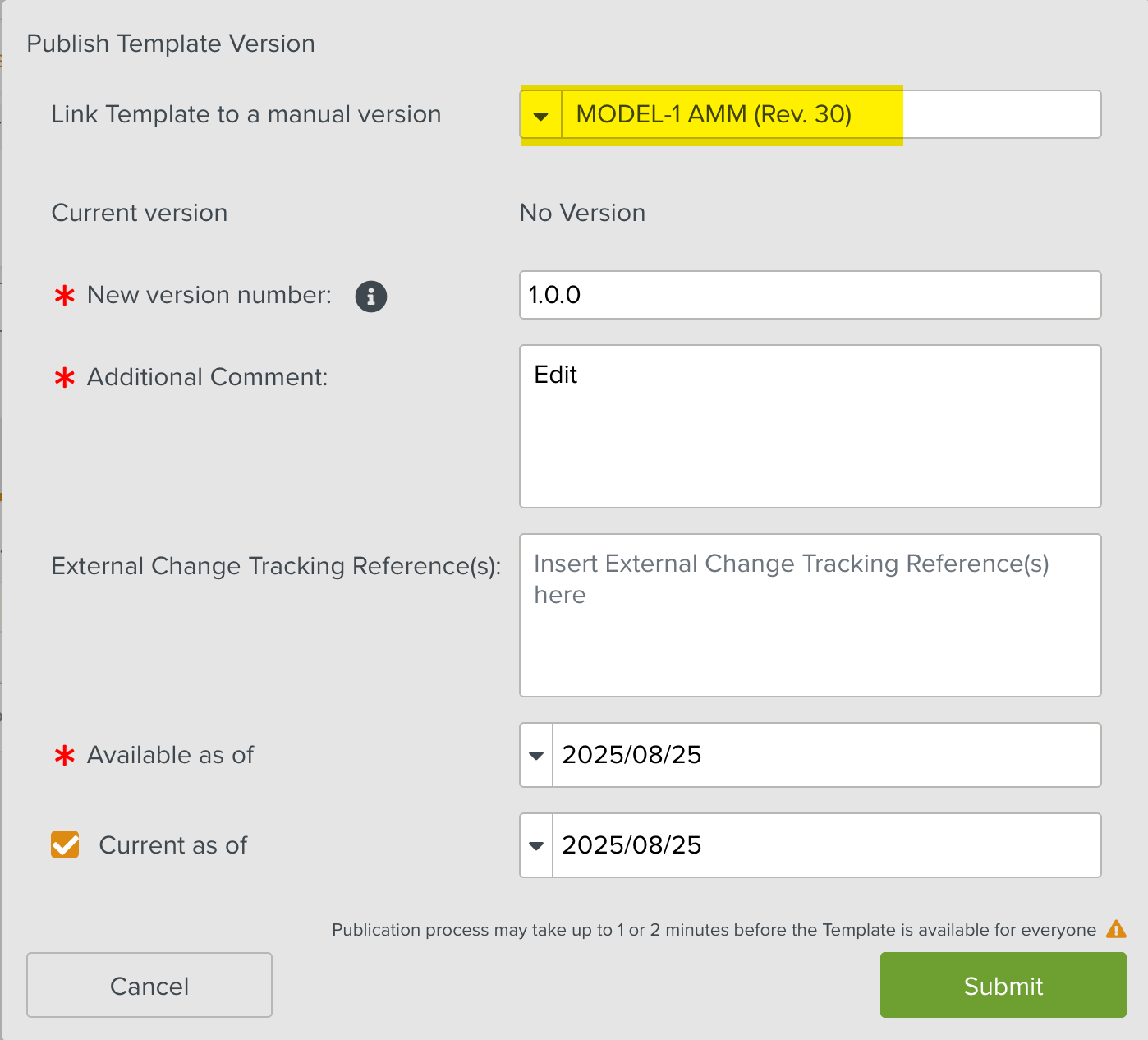Click the Available as of date value field

(x=825, y=755)
